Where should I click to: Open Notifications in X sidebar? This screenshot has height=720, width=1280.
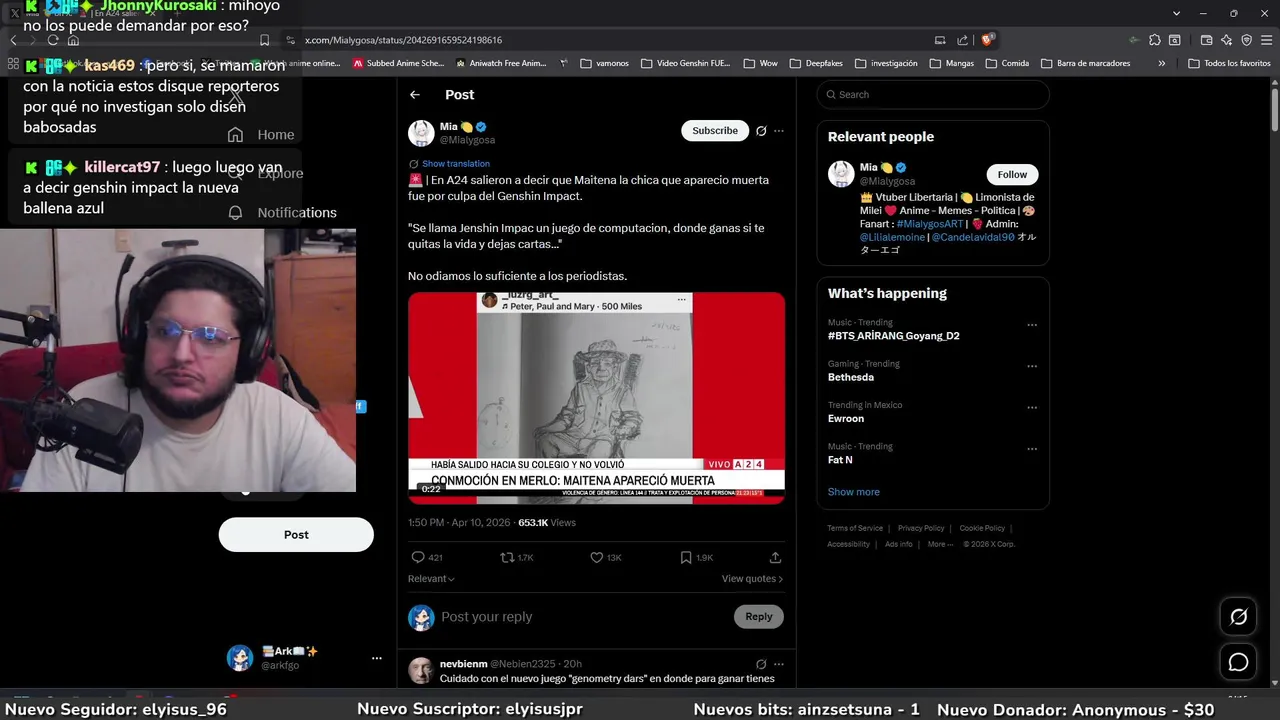(282, 213)
